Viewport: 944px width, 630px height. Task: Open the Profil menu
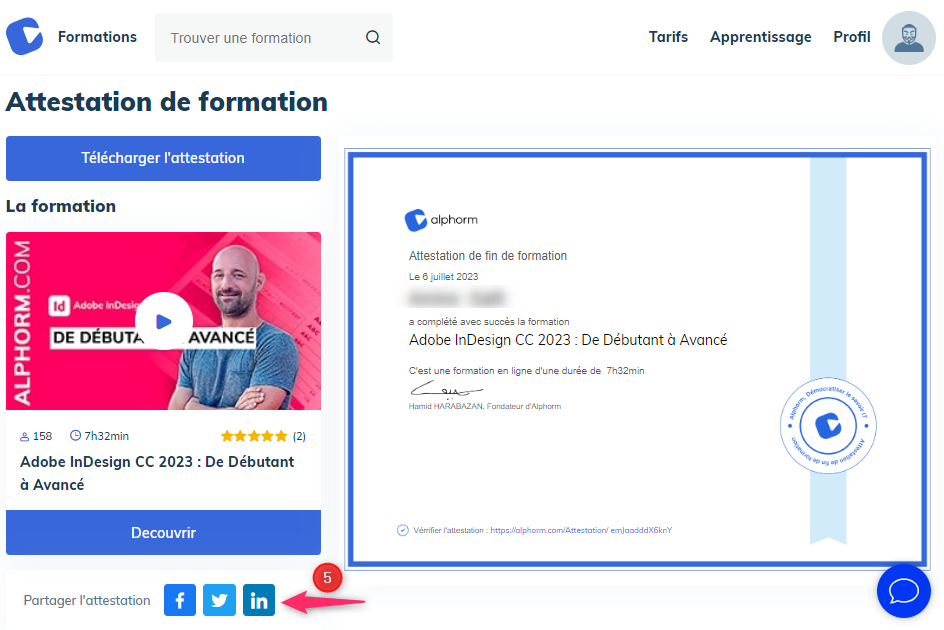(x=851, y=37)
